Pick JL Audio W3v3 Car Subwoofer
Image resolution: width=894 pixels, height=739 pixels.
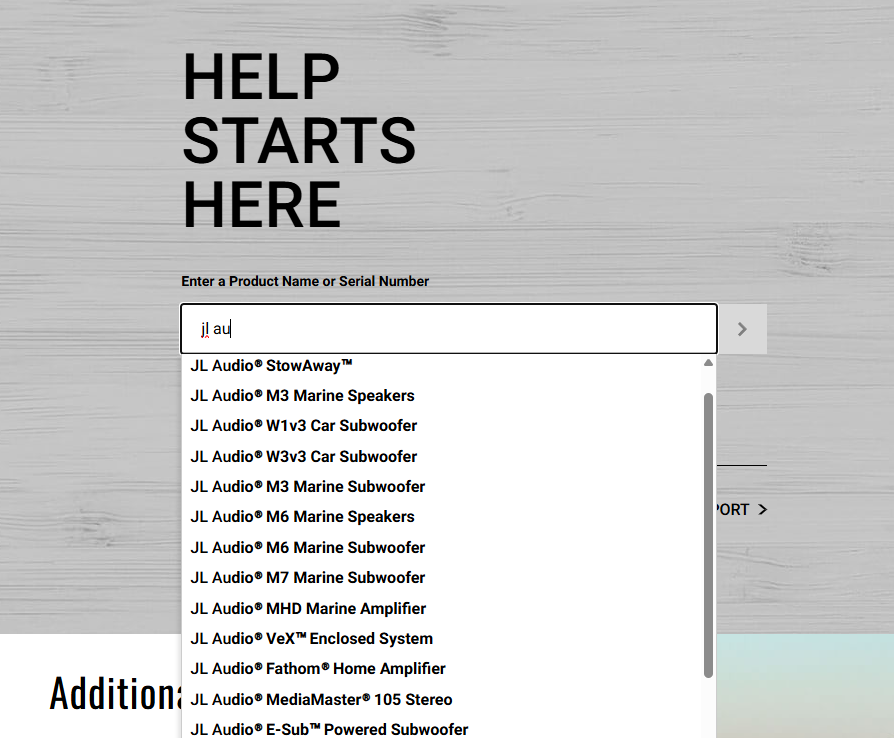click(303, 457)
